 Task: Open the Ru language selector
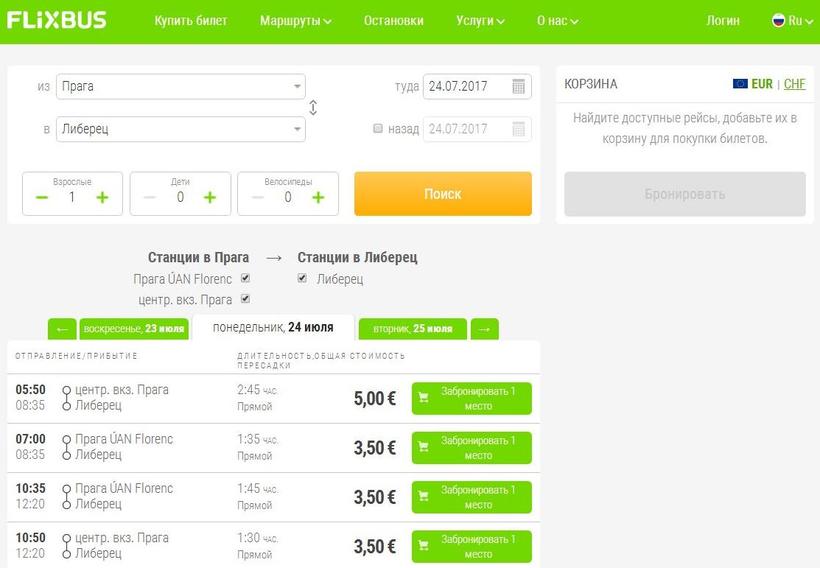click(x=792, y=21)
